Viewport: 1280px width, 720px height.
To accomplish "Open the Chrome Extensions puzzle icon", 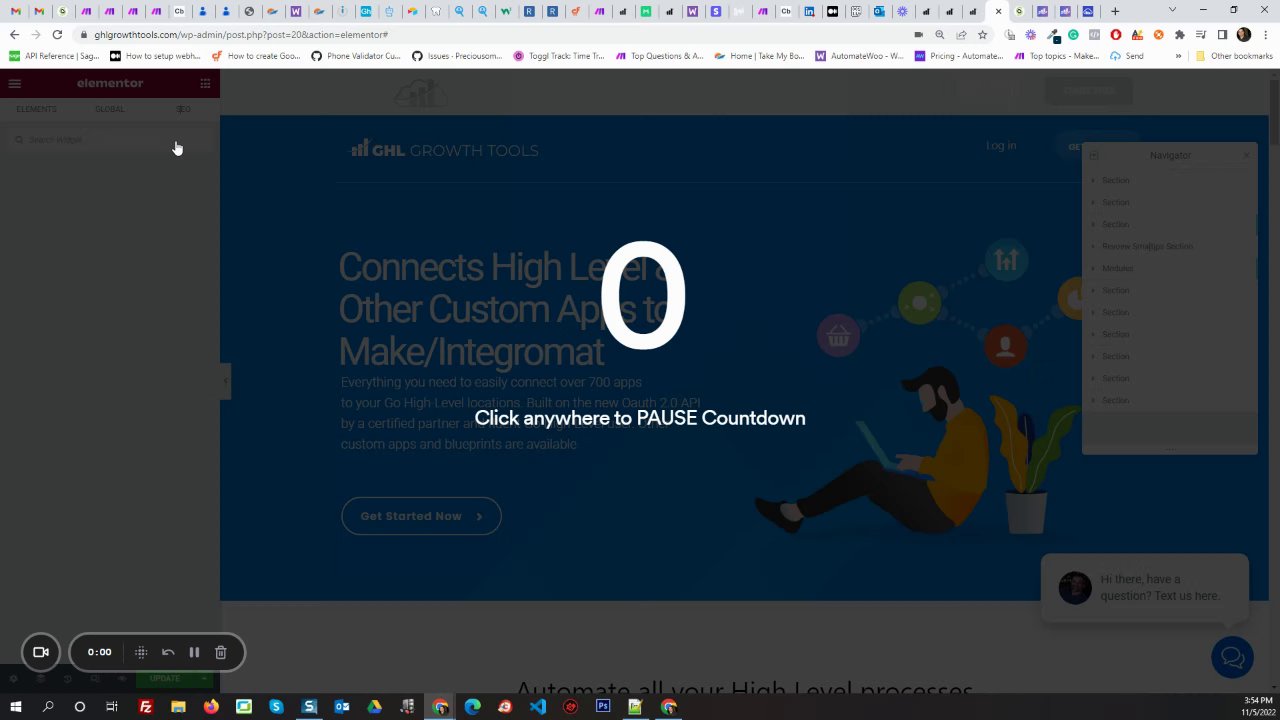I will [1180, 34].
